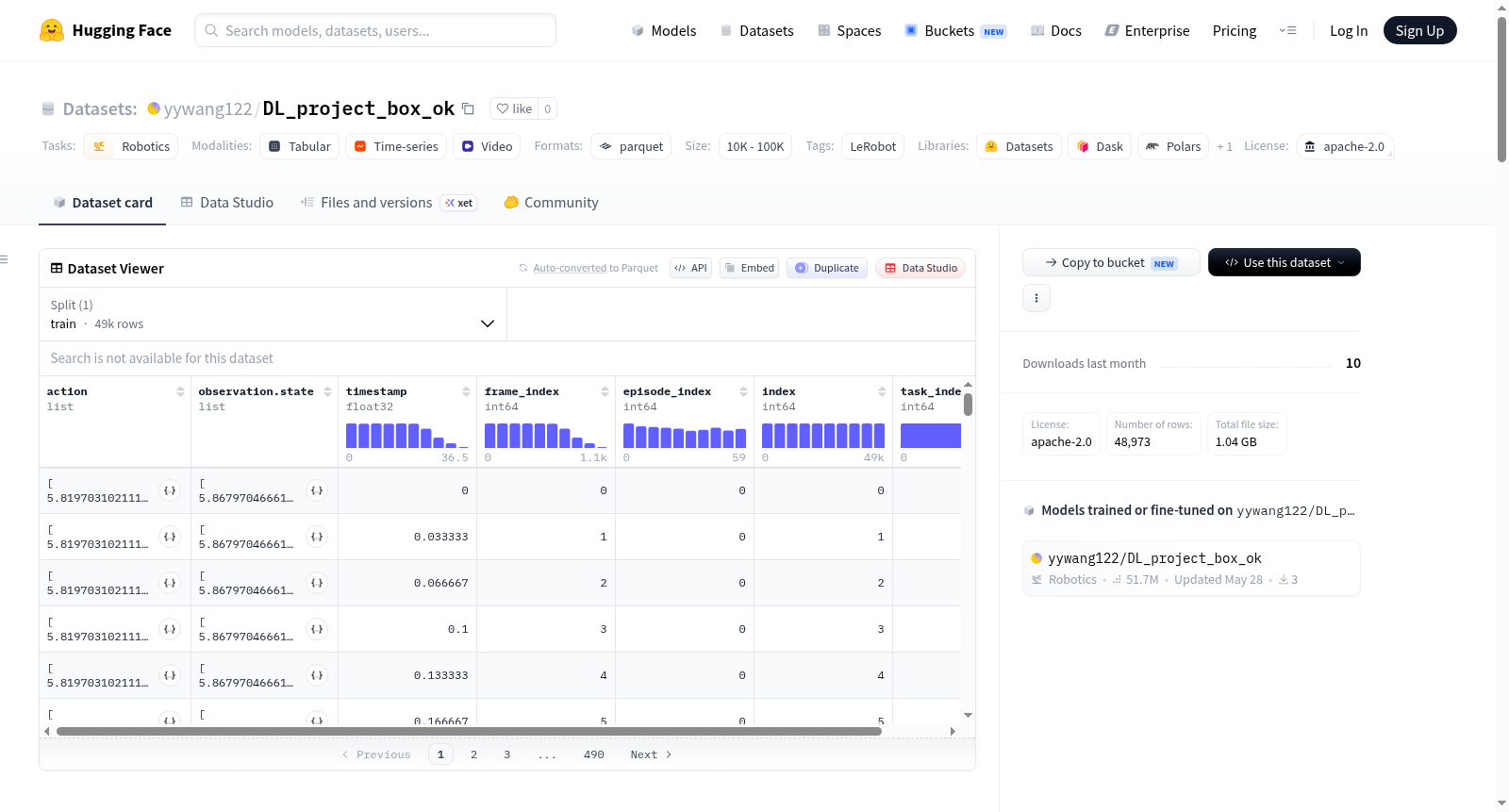Open Docs in the top navigation
Viewport: 1509px width, 812px height.
pos(1056,30)
